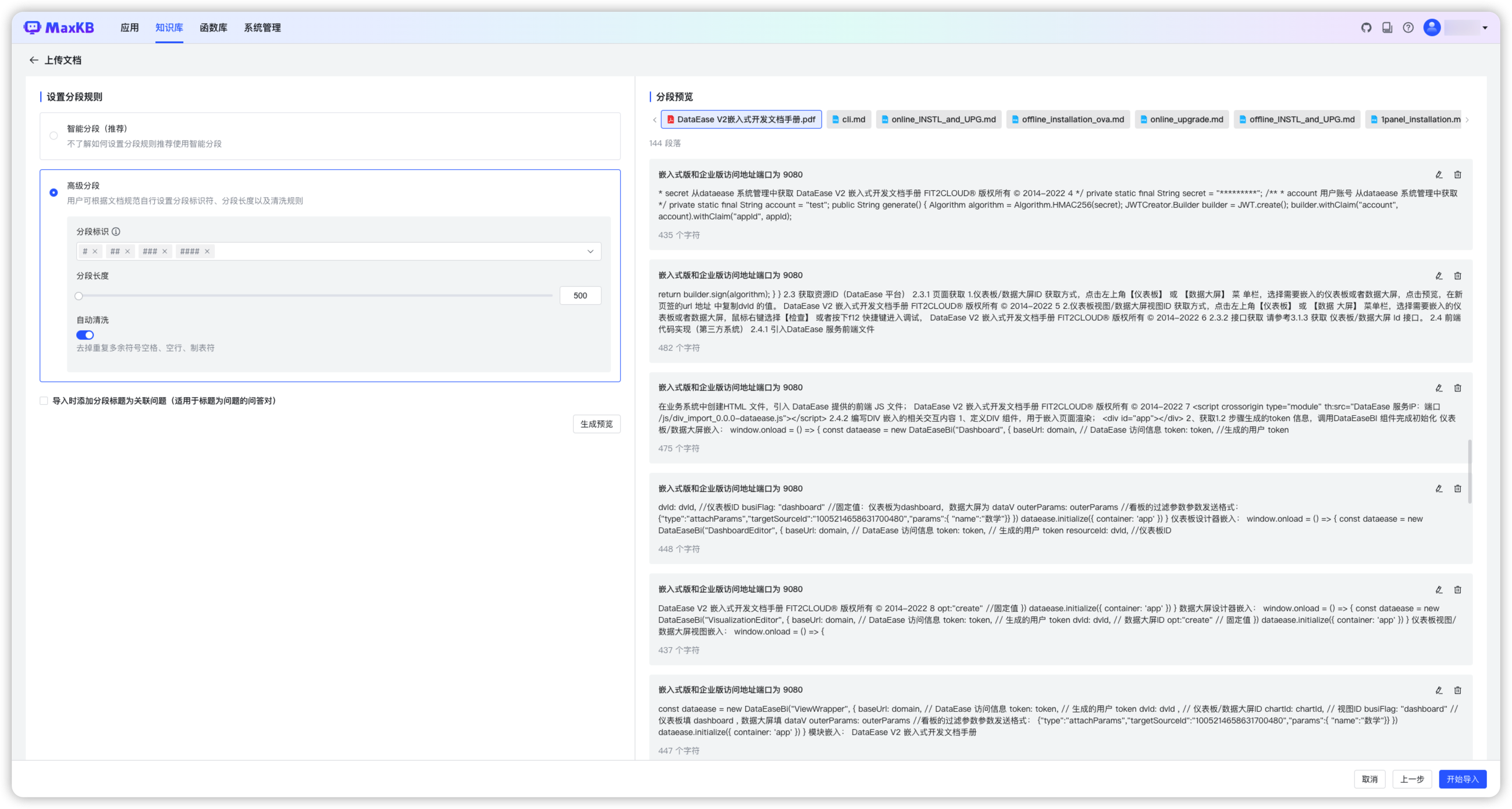The width and height of the screenshot is (1512, 809).
Task: Remove the #### tag from 分段标识
Action: coord(207,252)
